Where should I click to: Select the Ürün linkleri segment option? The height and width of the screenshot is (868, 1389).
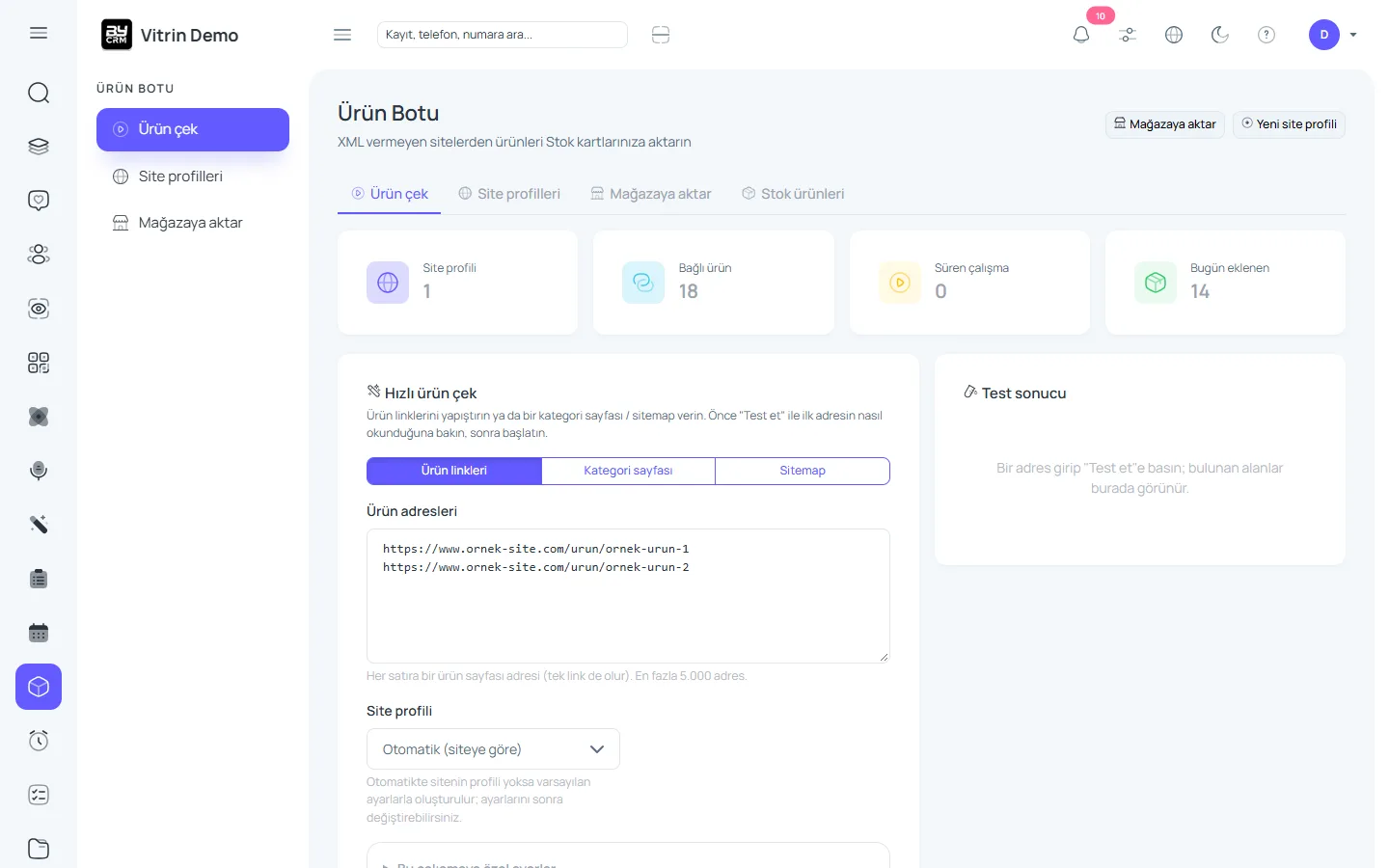coord(454,471)
